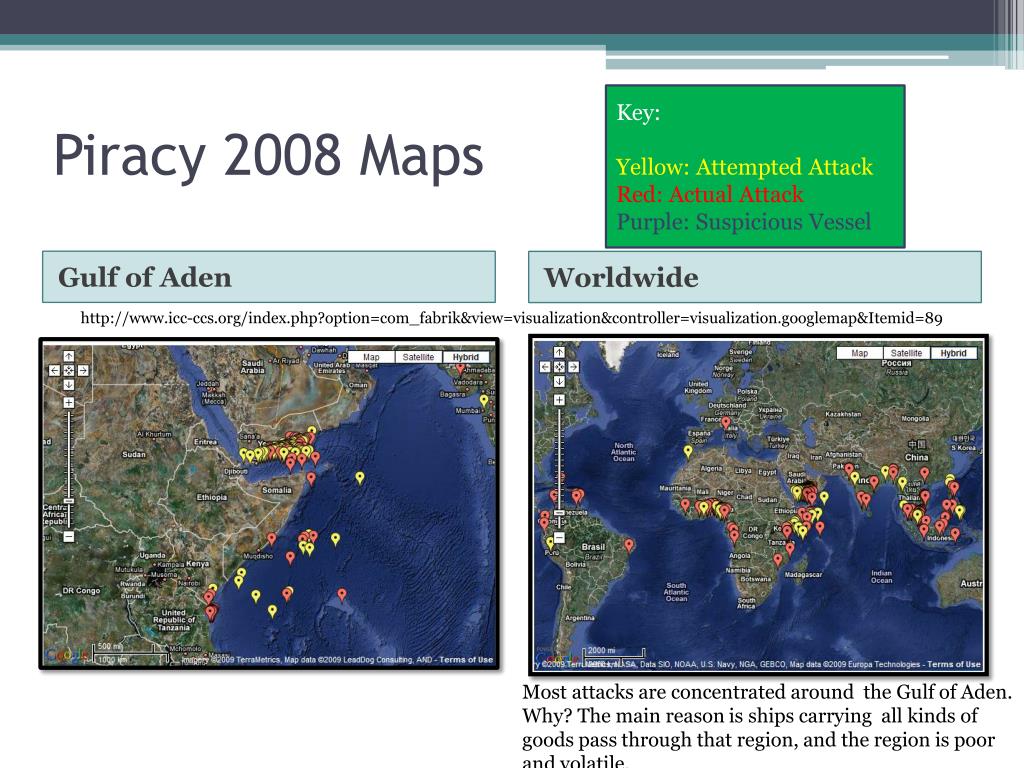Click zoom slider handle on Worldwide map

tap(559, 514)
